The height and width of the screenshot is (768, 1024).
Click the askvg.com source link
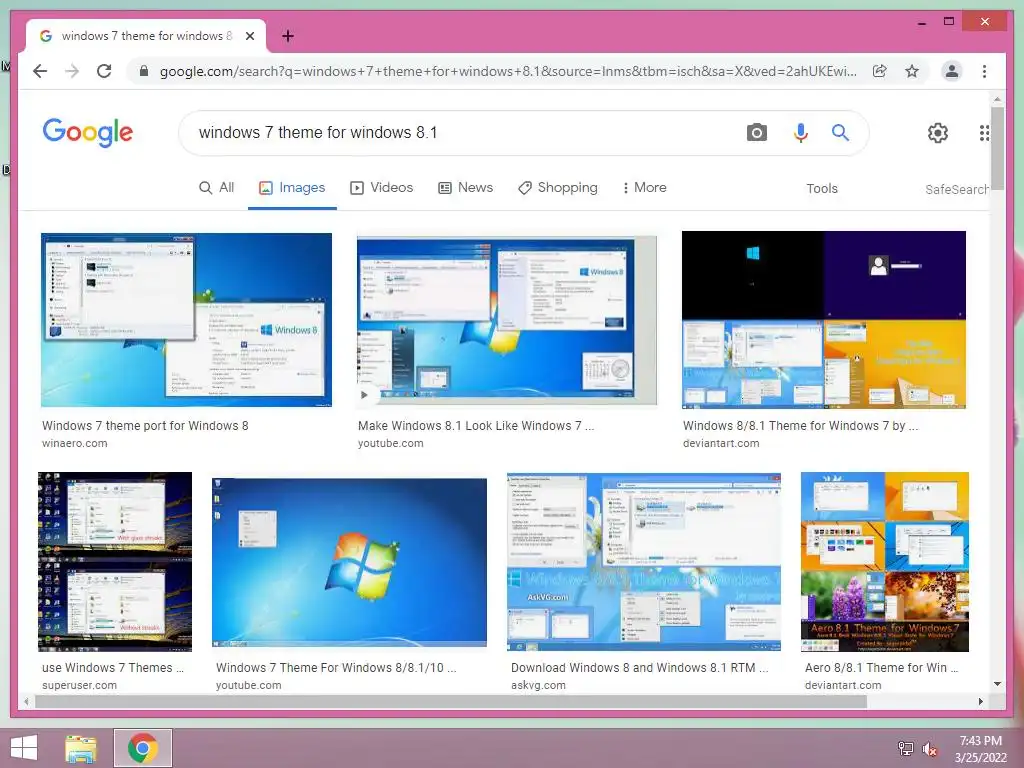tap(538, 686)
